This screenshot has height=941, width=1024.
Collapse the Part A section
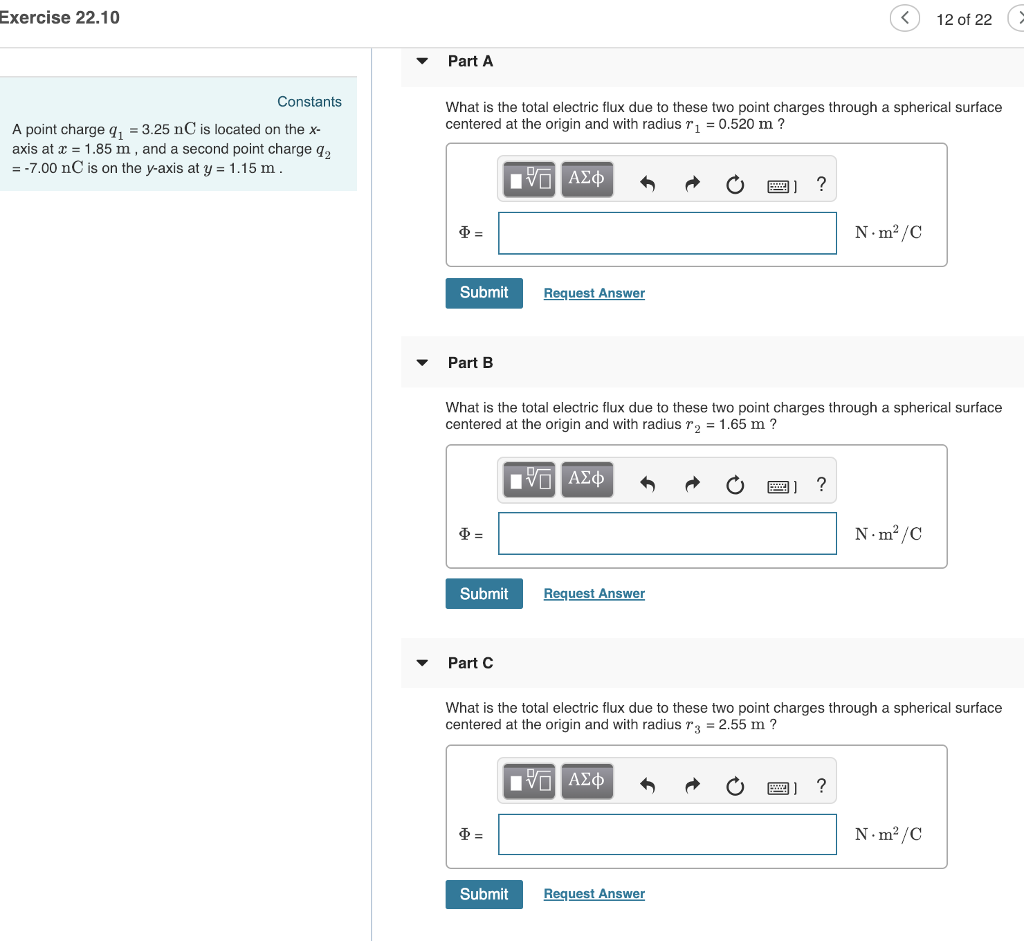coord(423,61)
